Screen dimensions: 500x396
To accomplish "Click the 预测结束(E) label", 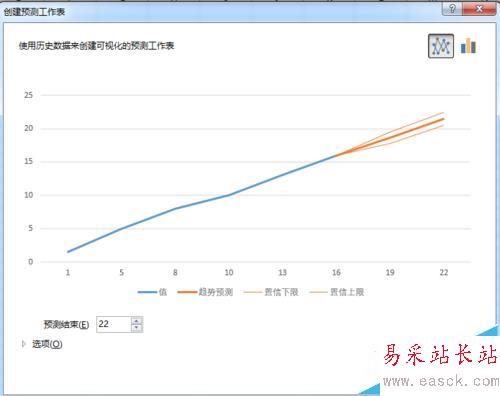I will (66, 324).
